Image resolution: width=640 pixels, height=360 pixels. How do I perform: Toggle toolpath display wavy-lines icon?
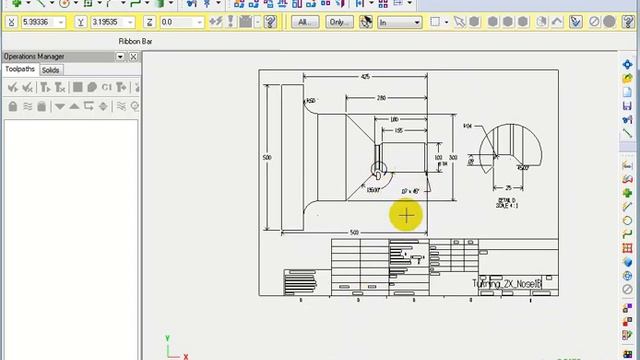click(x=27, y=106)
